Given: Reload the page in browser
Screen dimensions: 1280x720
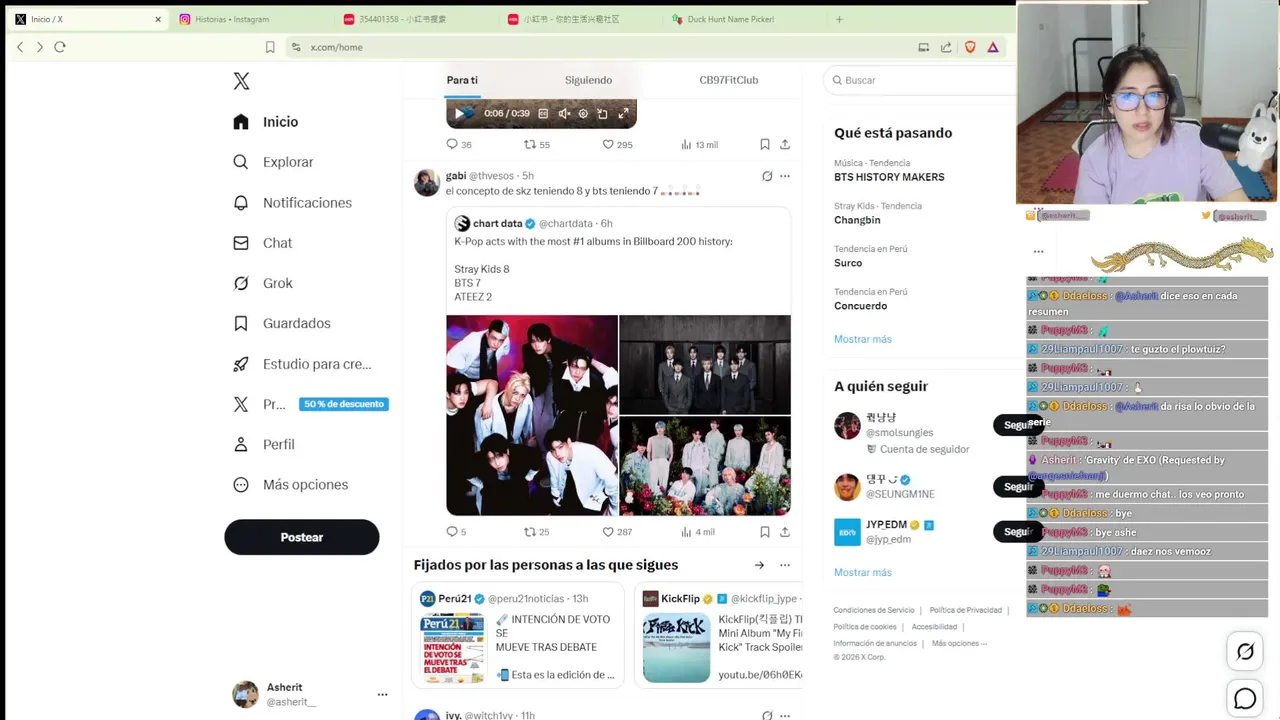Looking at the screenshot, I should 60,47.
